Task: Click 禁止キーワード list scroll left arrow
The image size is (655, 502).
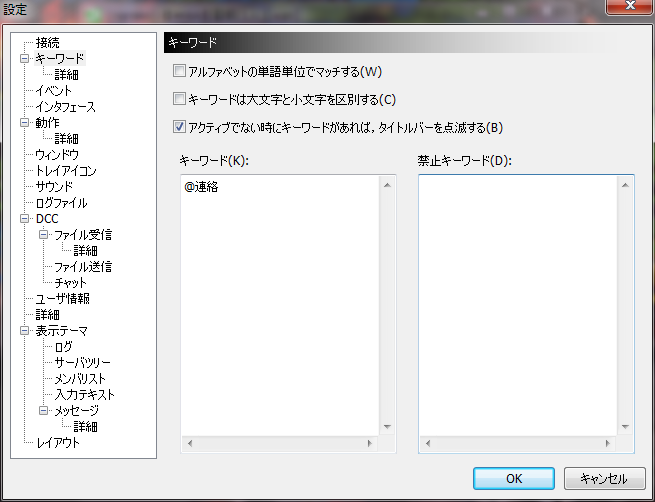Action: pos(428,444)
